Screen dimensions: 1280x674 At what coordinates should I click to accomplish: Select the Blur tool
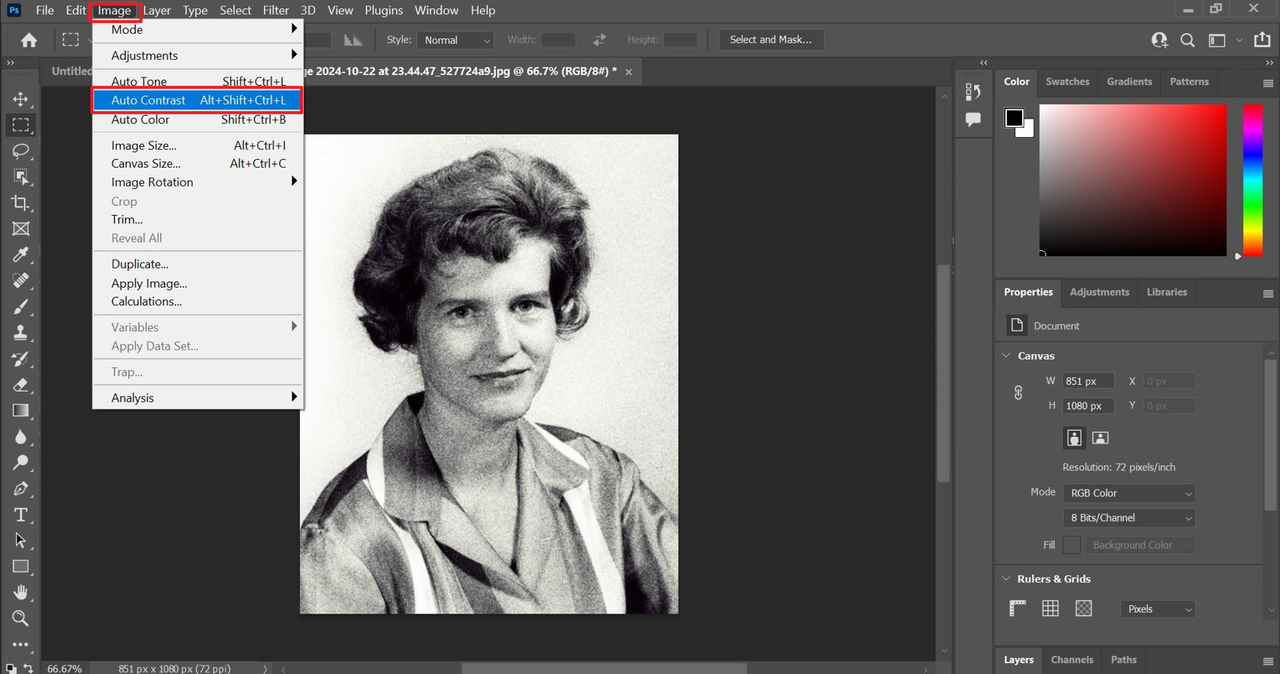pyautogui.click(x=20, y=437)
